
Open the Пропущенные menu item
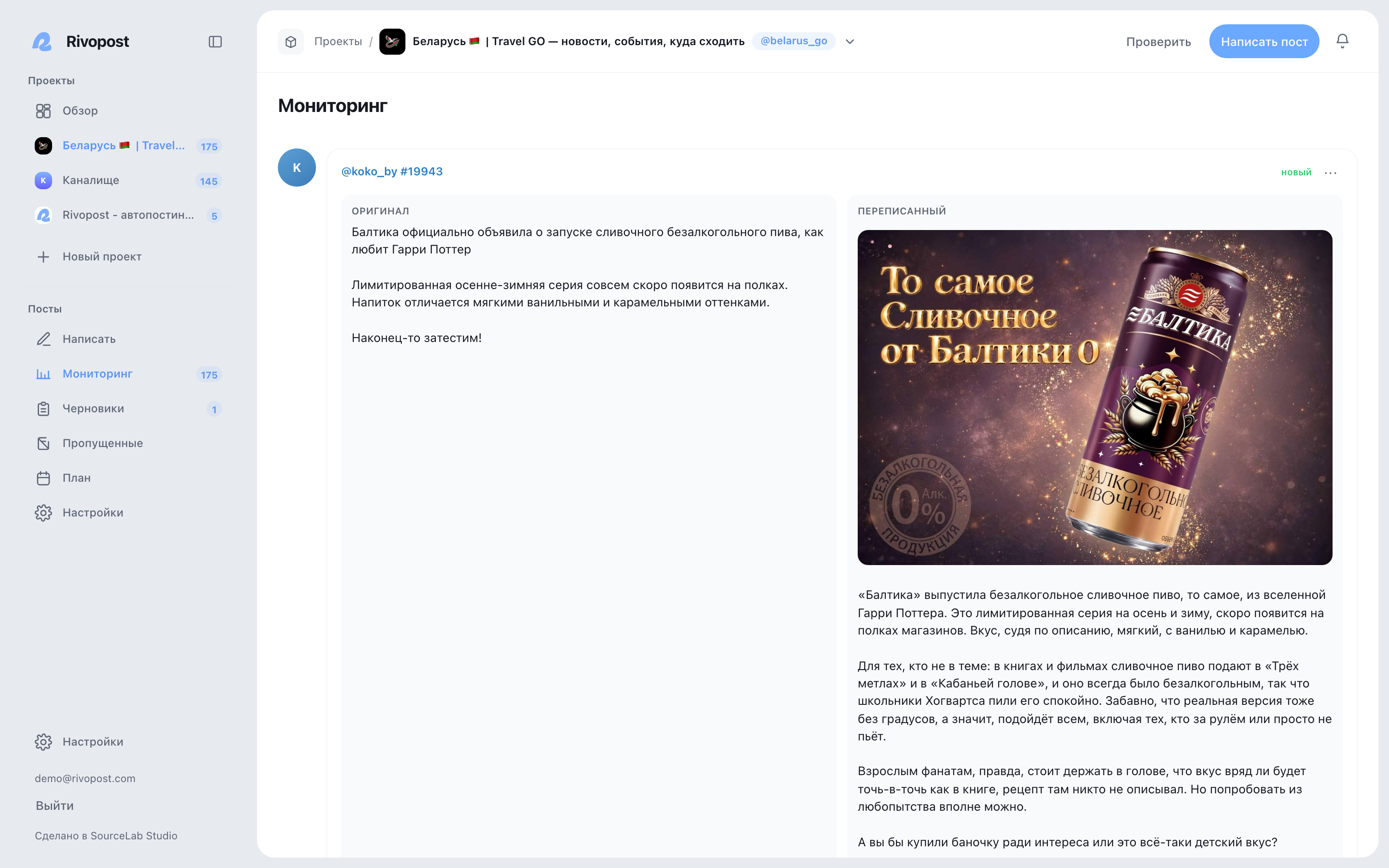click(128, 443)
